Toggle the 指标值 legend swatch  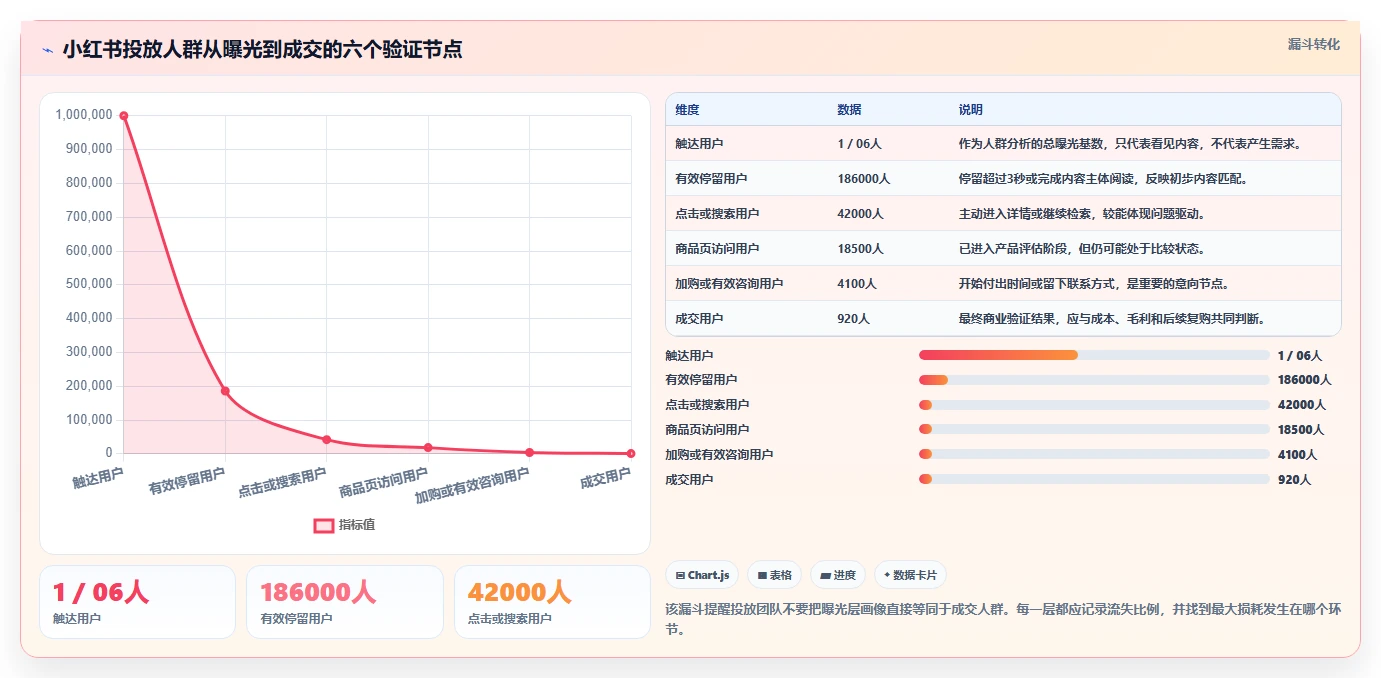(324, 525)
